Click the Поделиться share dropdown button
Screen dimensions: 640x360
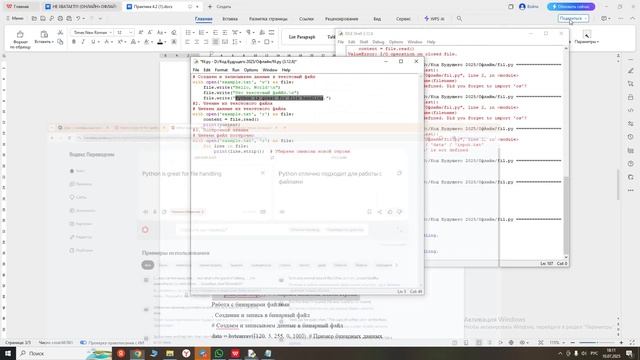coord(573,18)
